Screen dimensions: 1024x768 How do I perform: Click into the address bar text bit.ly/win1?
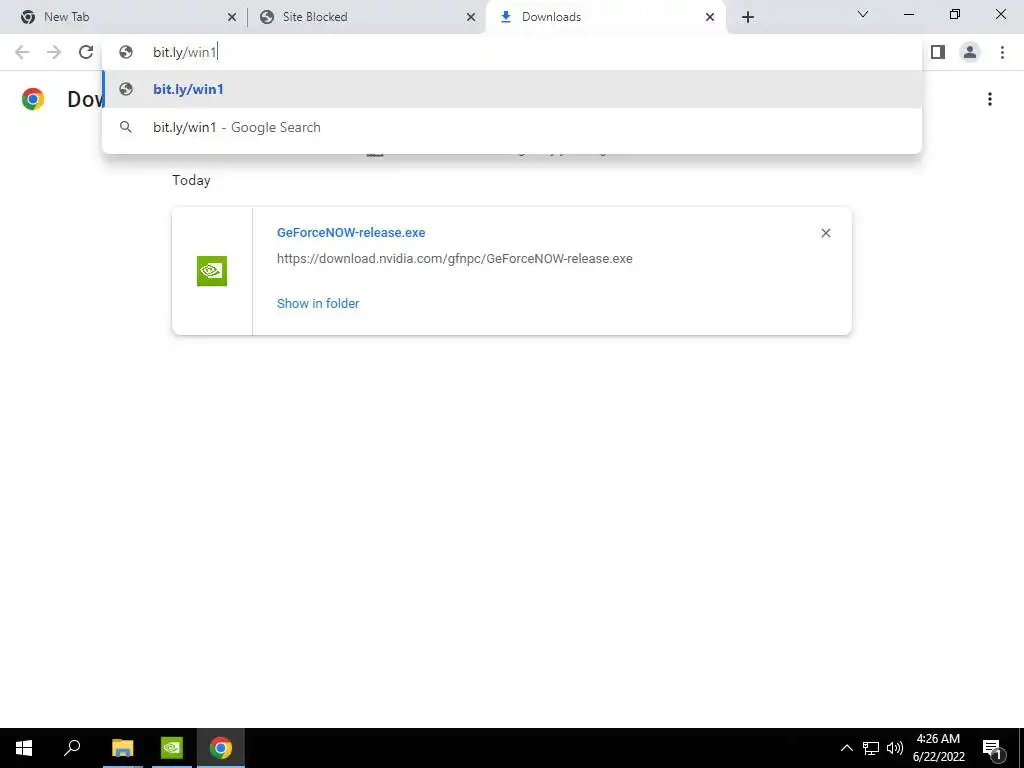click(x=184, y=52)
